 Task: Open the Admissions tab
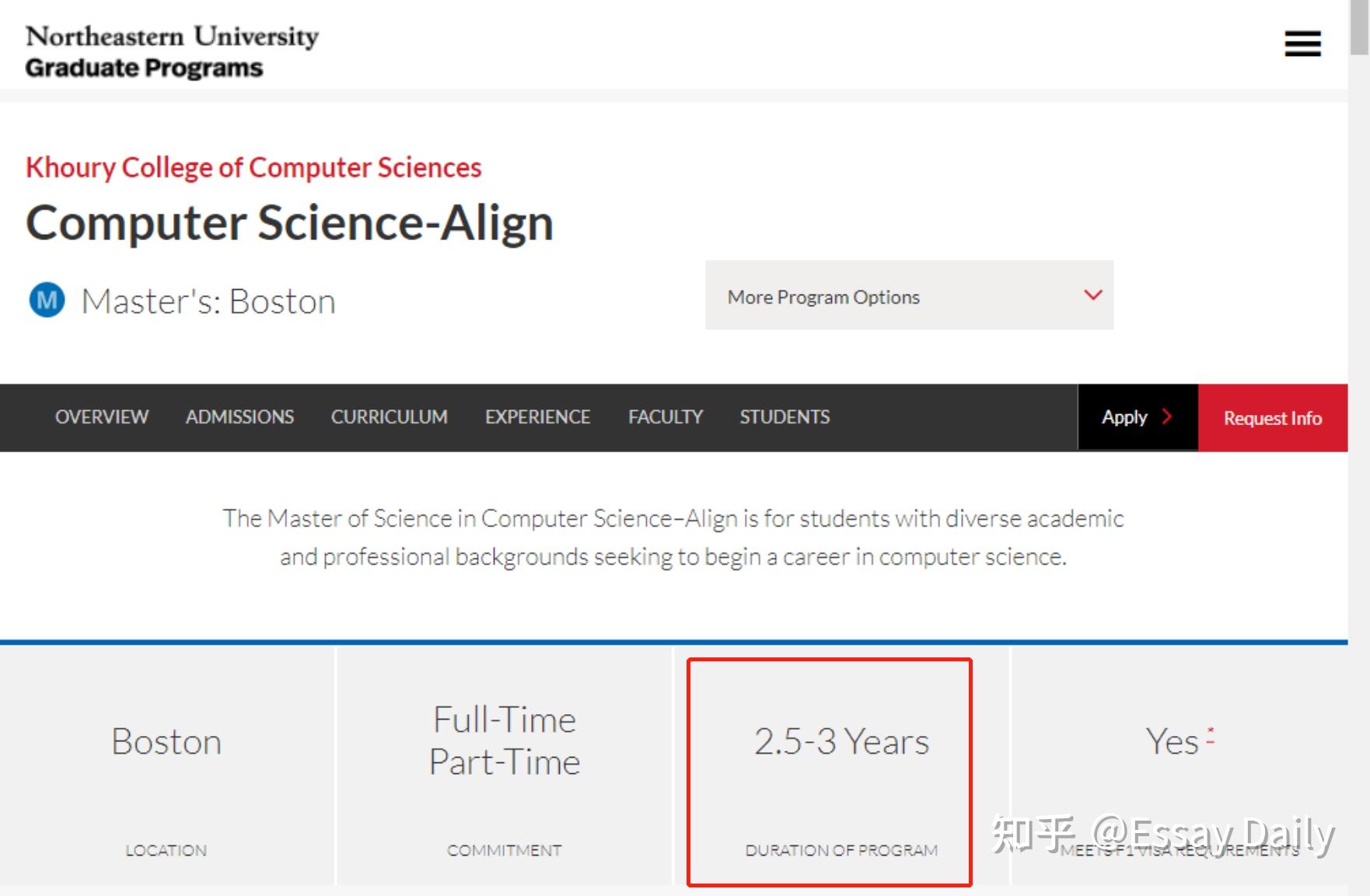pyautogui.click(x=239, y=417)
